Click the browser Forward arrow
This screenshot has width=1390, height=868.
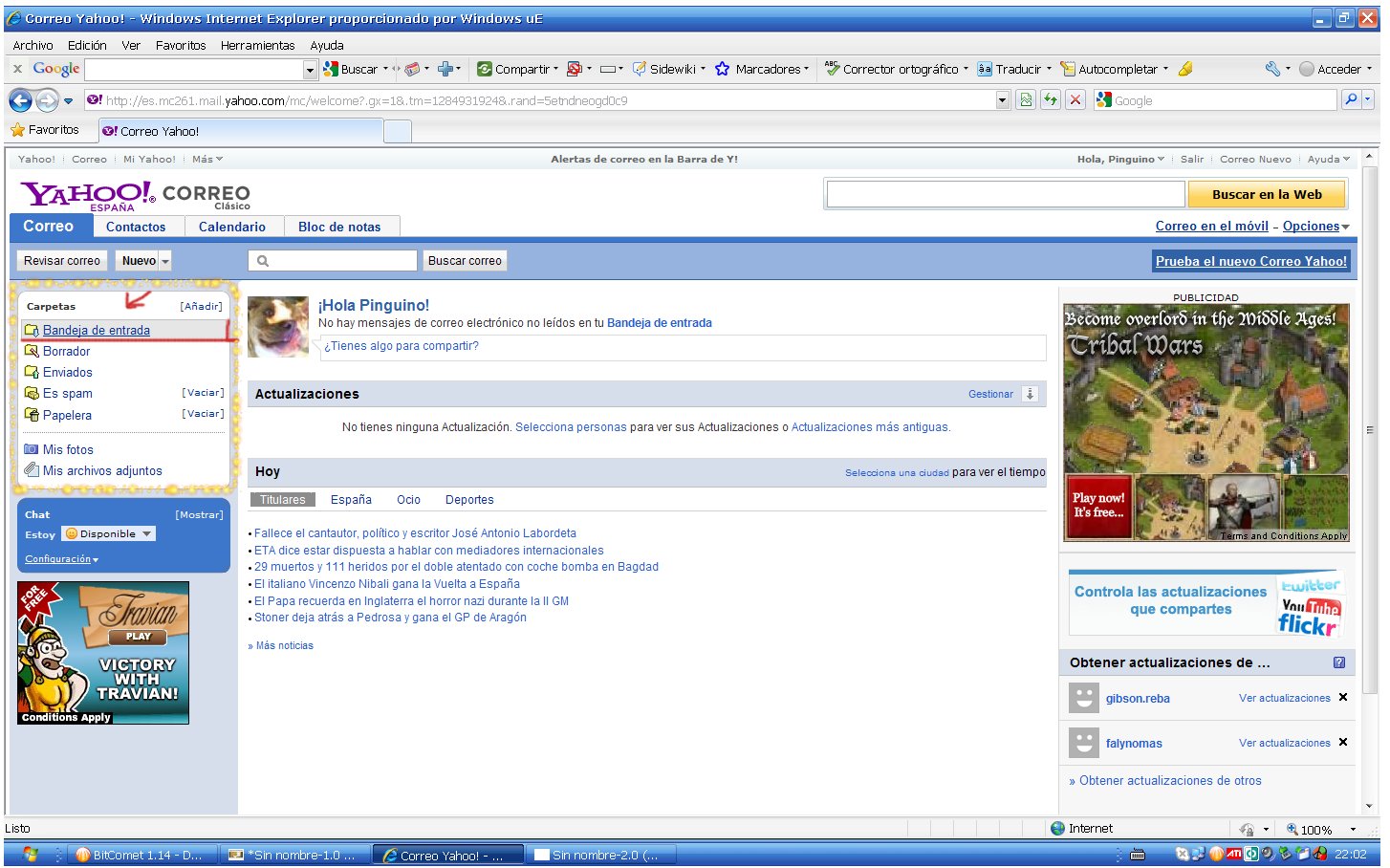pyautogui.click(x=47, y=99)
